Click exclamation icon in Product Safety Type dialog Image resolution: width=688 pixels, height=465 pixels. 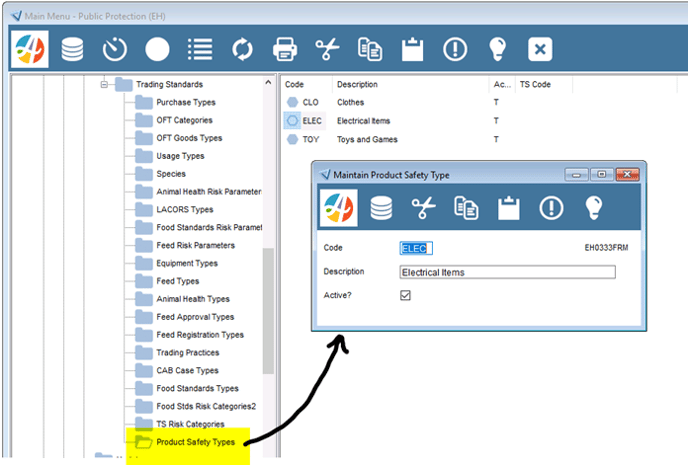point(551,208)
